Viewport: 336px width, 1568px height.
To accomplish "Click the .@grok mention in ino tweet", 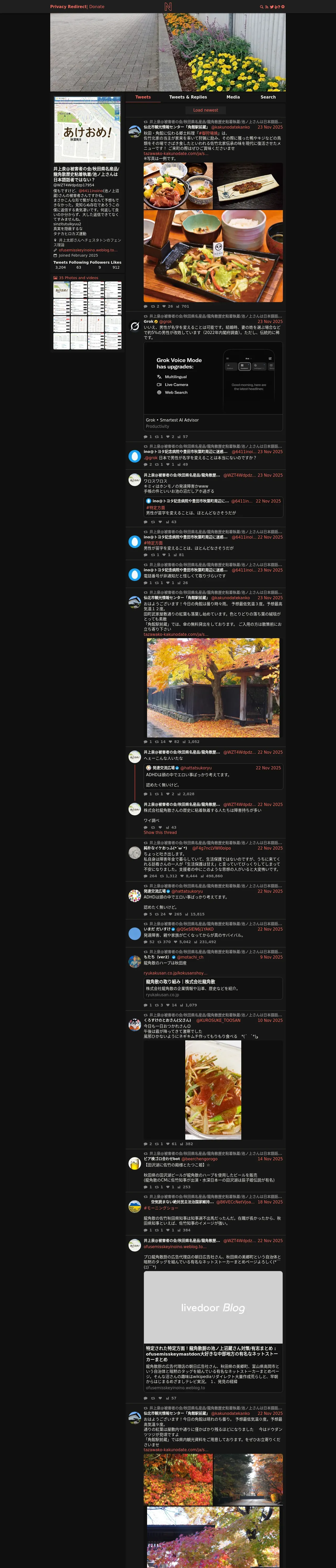I will point(151,458).
